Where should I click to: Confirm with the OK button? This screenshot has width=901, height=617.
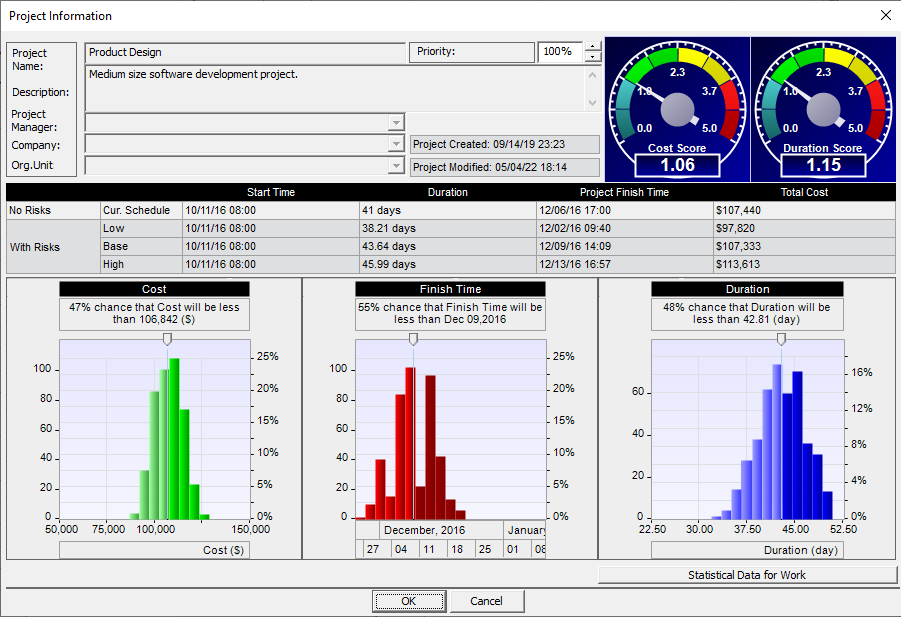point(409,601)
